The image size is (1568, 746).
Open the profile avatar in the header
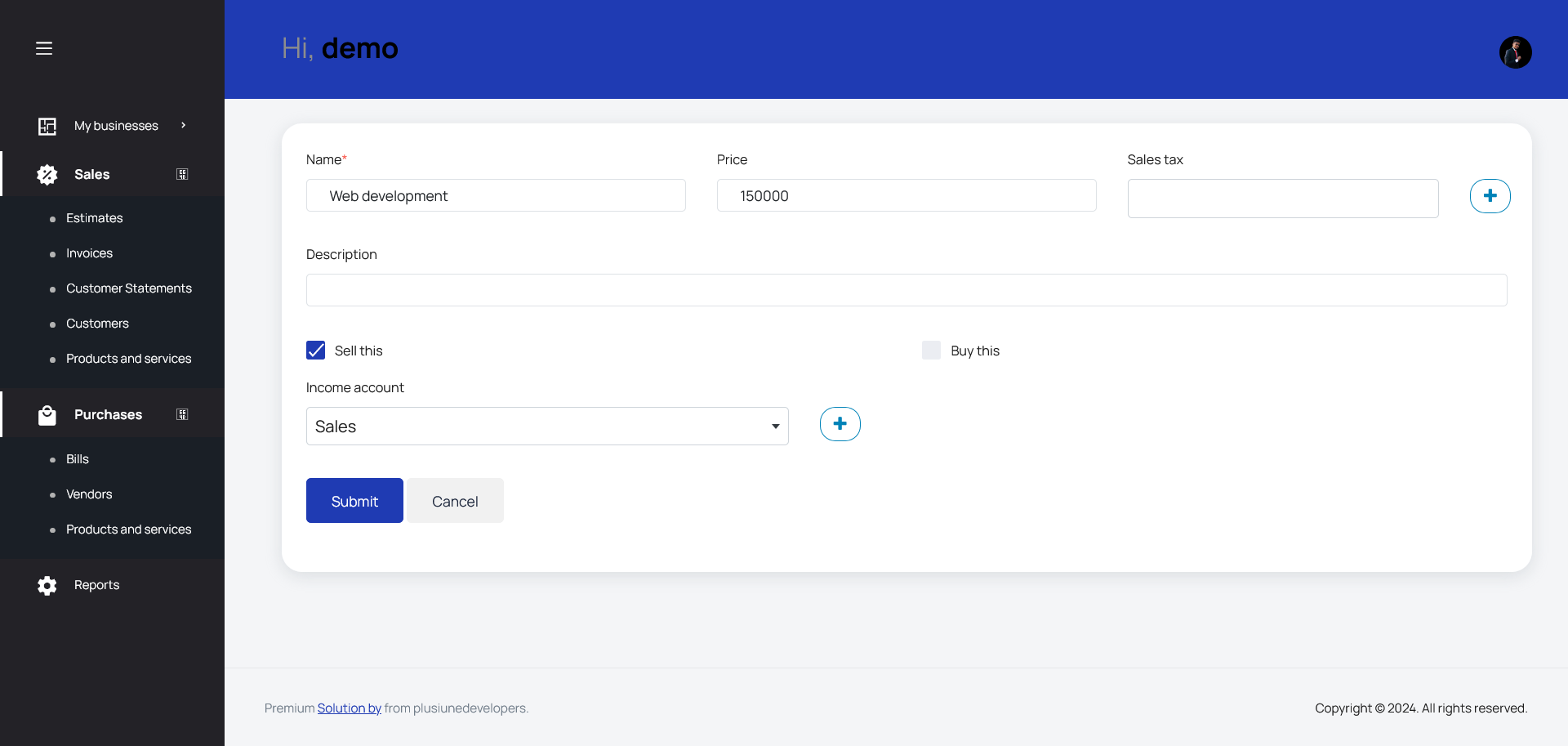(x=1516, y=51)
